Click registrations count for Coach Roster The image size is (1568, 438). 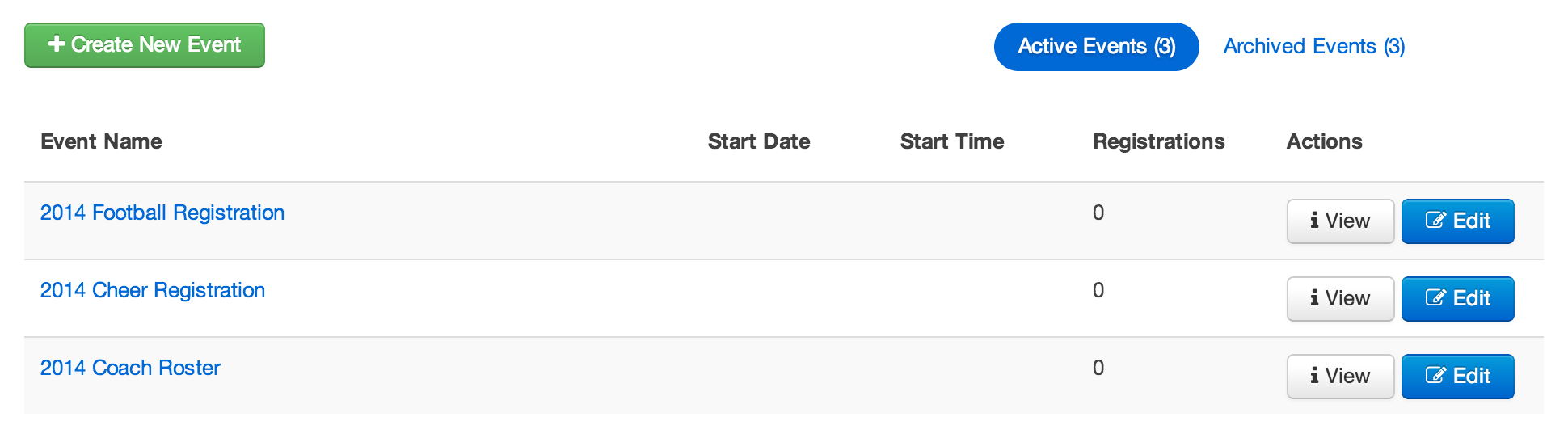pos(1098,368)
